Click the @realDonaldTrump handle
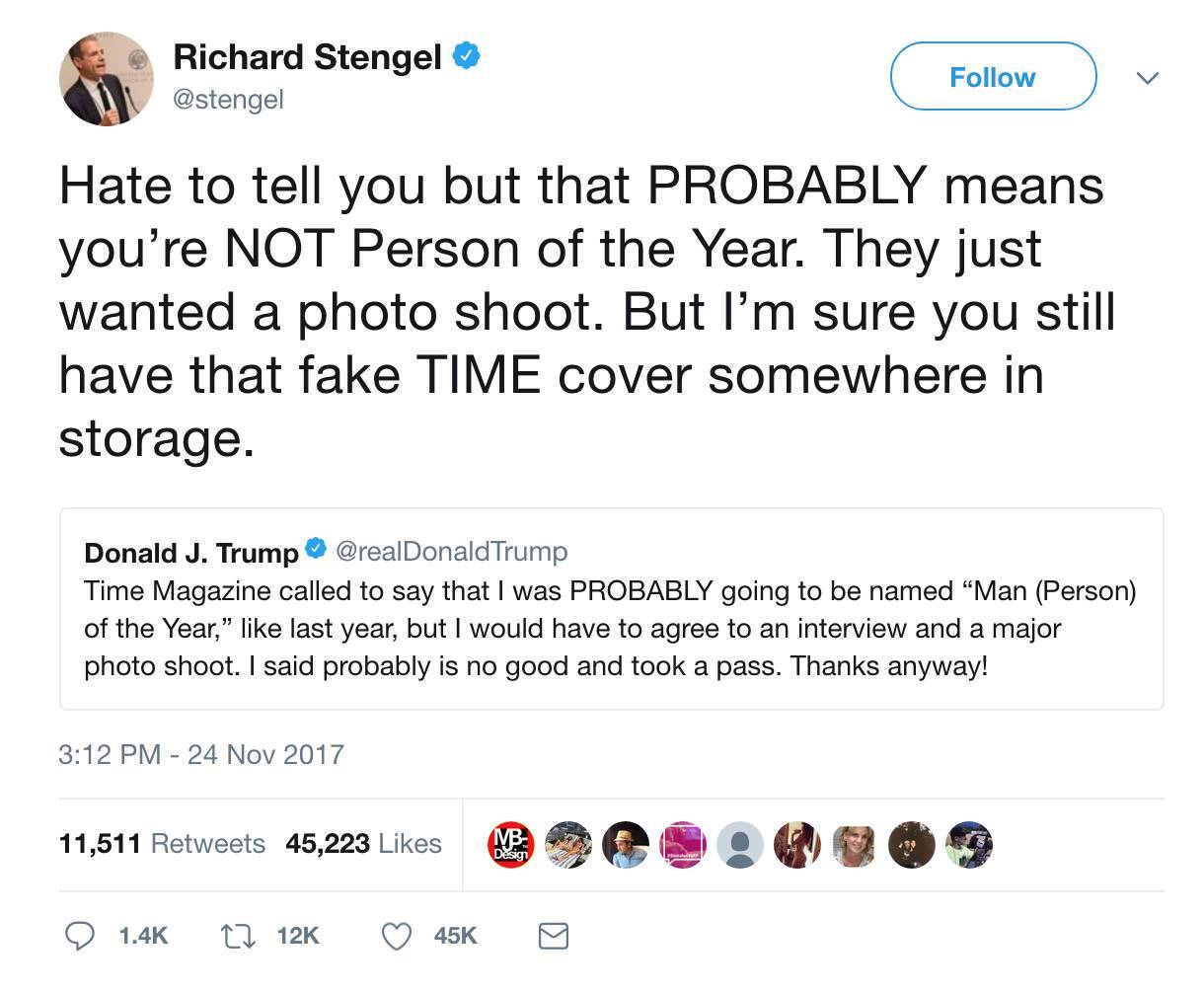1204x993 pixels. (452, 551)
